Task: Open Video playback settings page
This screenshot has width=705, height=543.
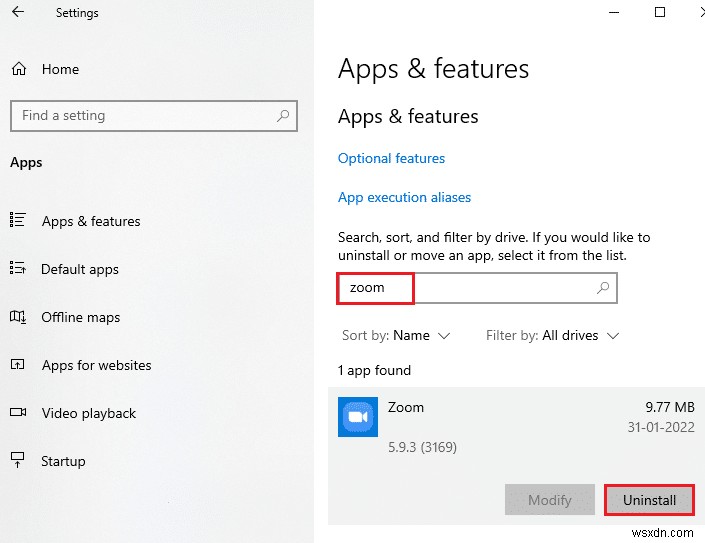Action: 89,414
